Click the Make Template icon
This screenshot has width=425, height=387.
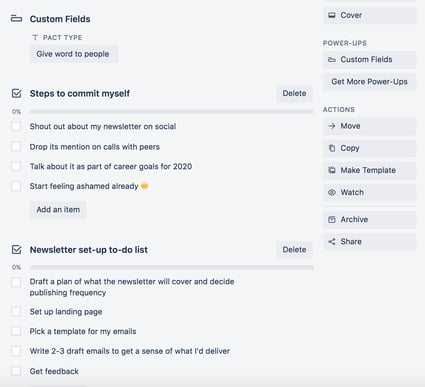coord(332,170)
